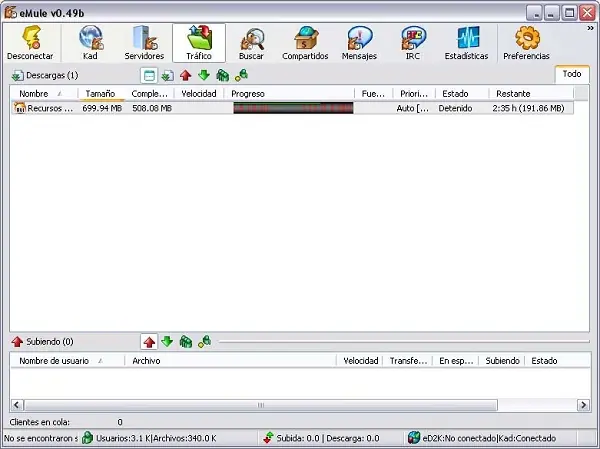This screenshot has width=600, height=449.
Task: Sort downloads by Restante column
Action: [x=531, y=94]
